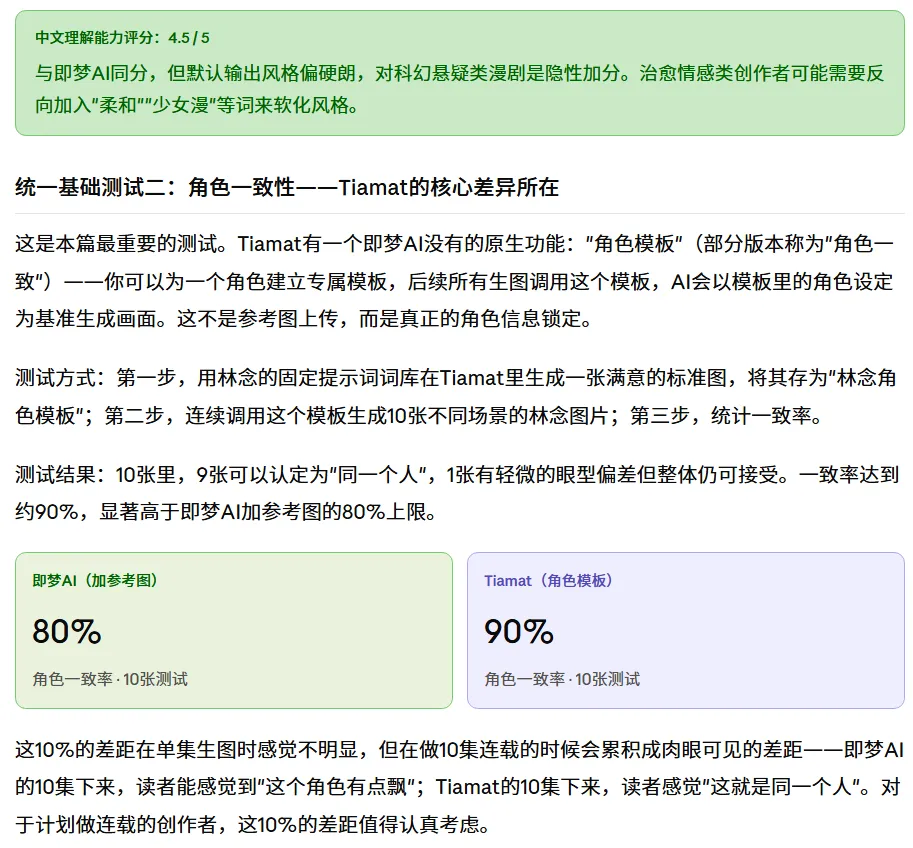Viewport: 913px width, 848px height.
Task: Click the green callout text beginning '与即梦AI同分'
Action: coord(459,89)
